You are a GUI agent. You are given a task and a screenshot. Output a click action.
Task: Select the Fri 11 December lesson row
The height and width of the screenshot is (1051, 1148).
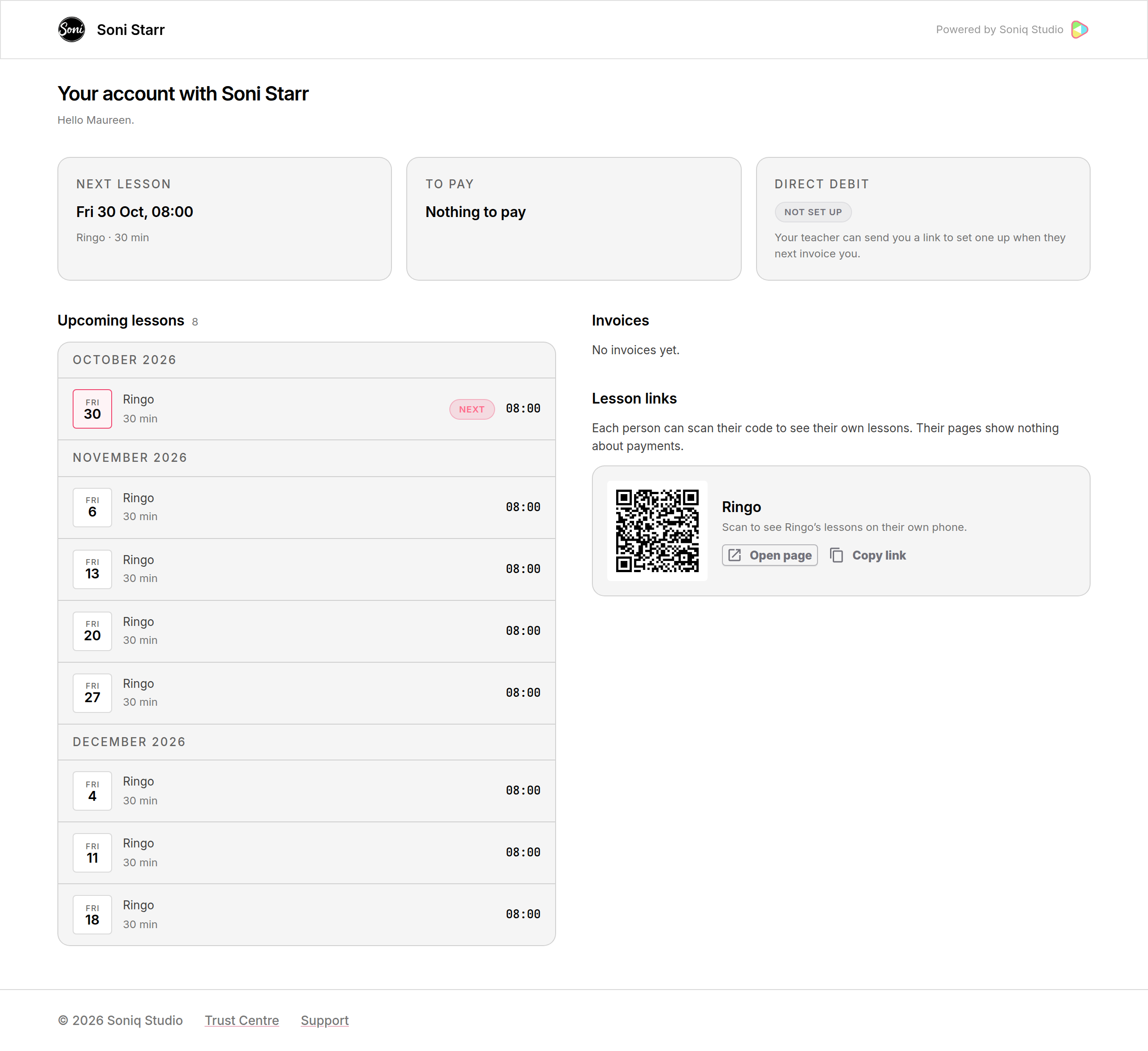[306, 853]
